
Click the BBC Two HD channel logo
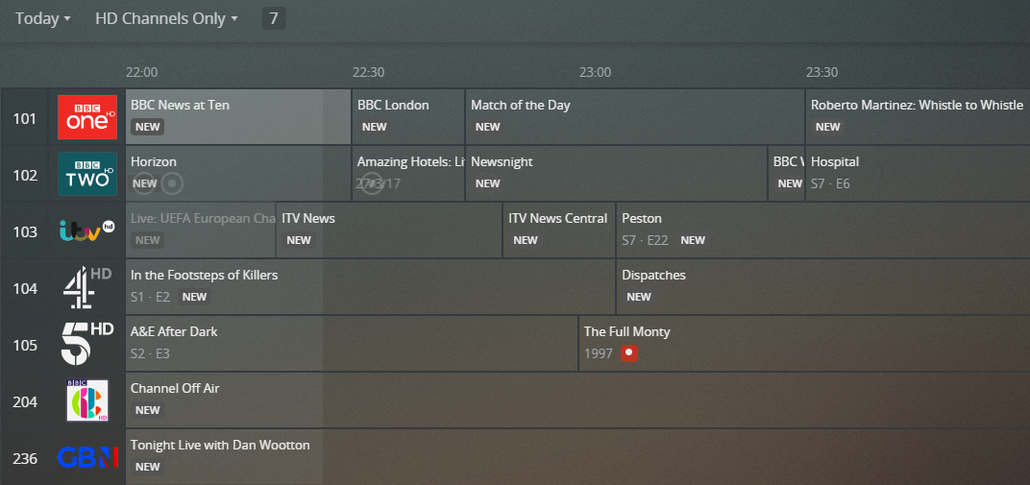click(87, 174)
